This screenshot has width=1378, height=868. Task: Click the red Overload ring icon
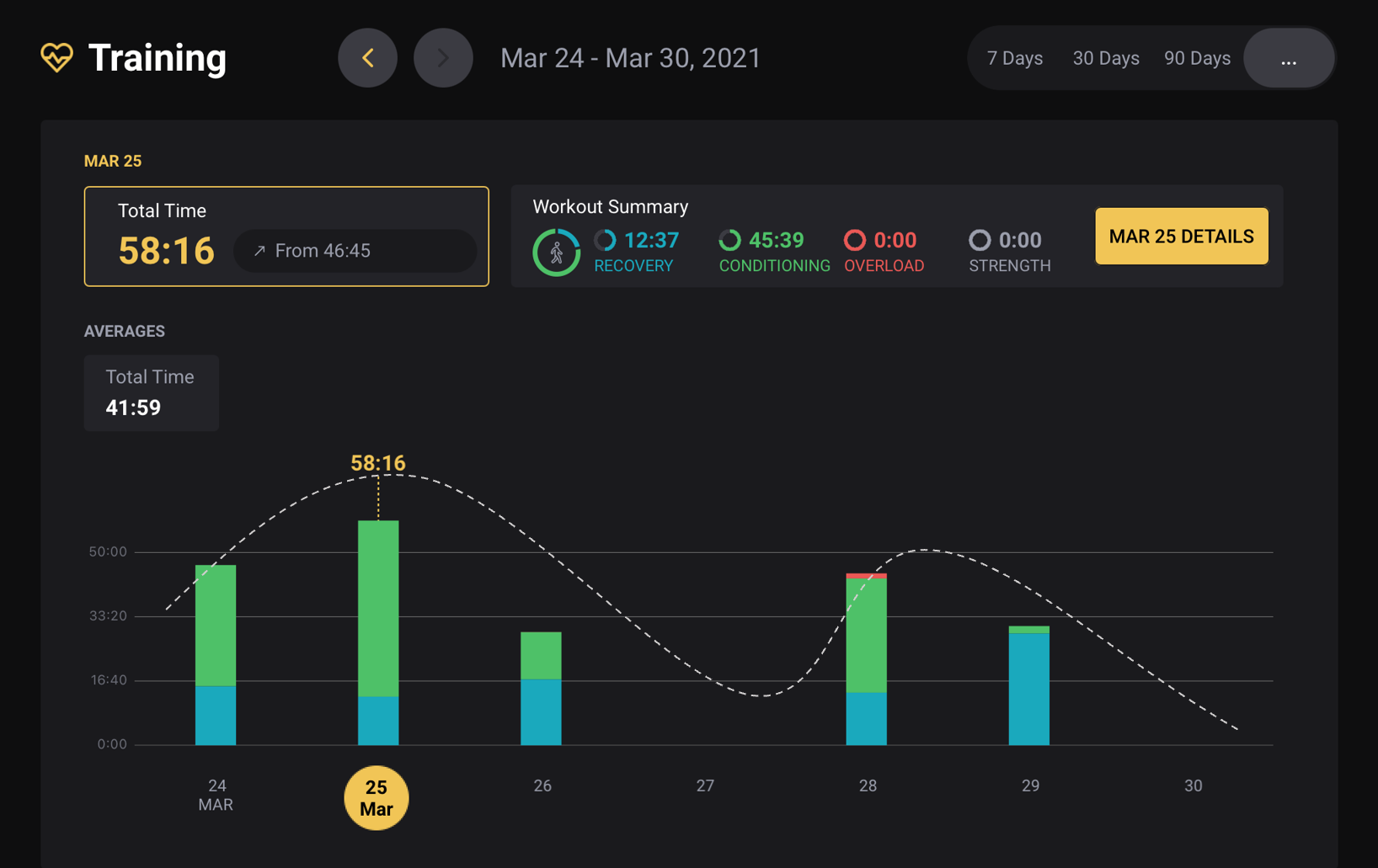pos(854,241)
